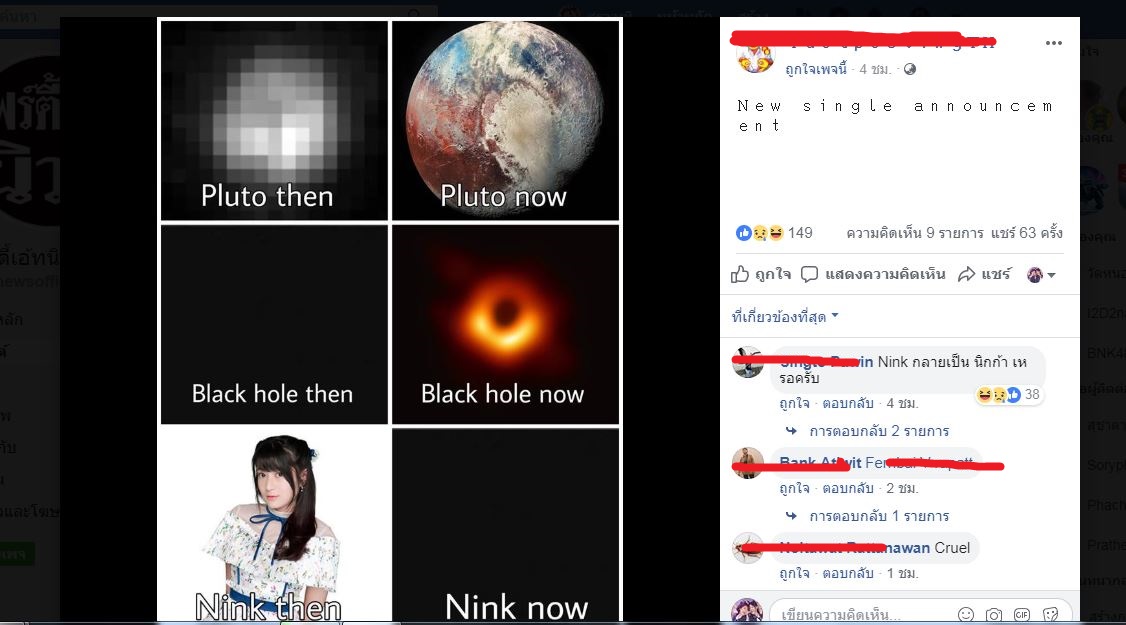Click the 'เขียนความคิดเห็น' comment input field
The image size is (1126, 625).
(862, 615)
